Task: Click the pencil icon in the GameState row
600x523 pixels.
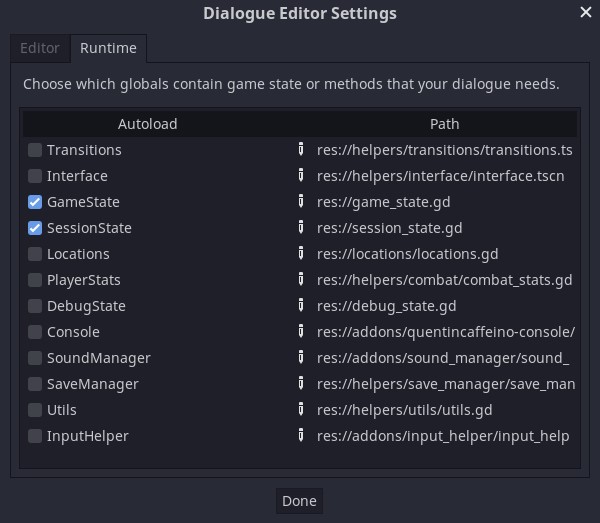Action: pos(301,201)
